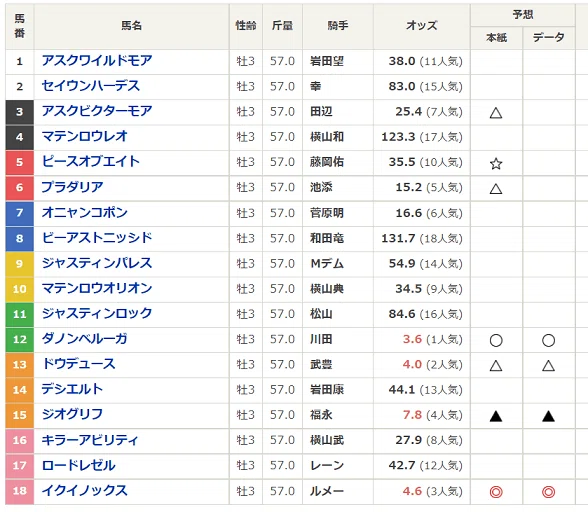588x512 pixels.
Task: Click blue number 7 badge
Action: 20,213
